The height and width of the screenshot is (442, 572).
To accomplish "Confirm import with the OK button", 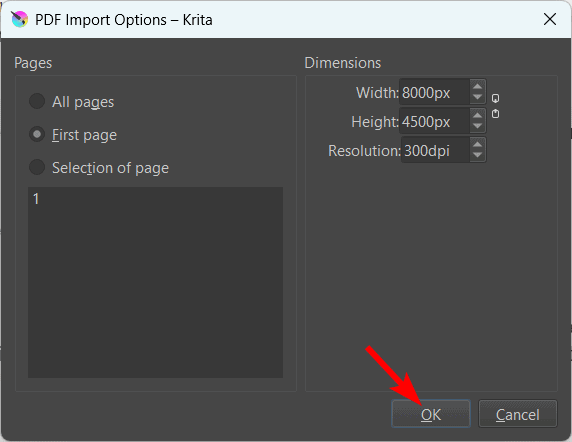I will 431,414.
